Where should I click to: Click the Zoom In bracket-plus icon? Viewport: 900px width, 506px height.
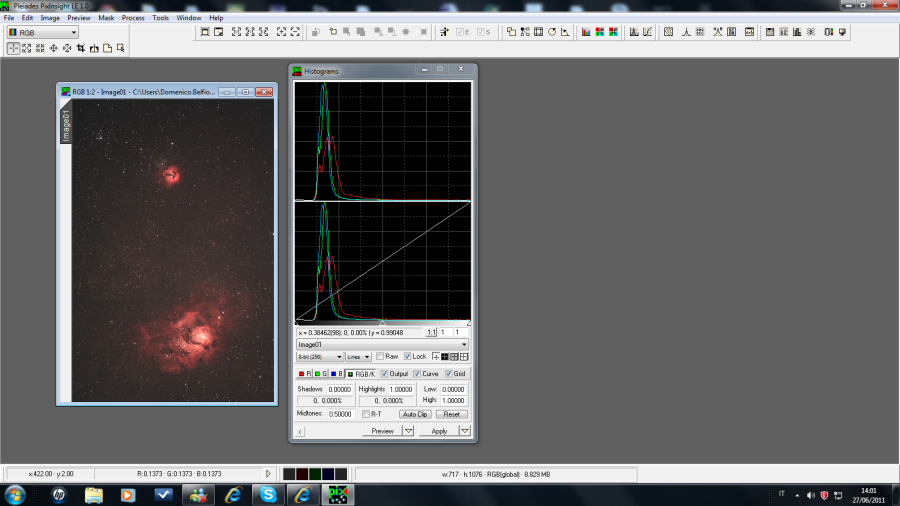pyautogui.click(x=281, y=32)
